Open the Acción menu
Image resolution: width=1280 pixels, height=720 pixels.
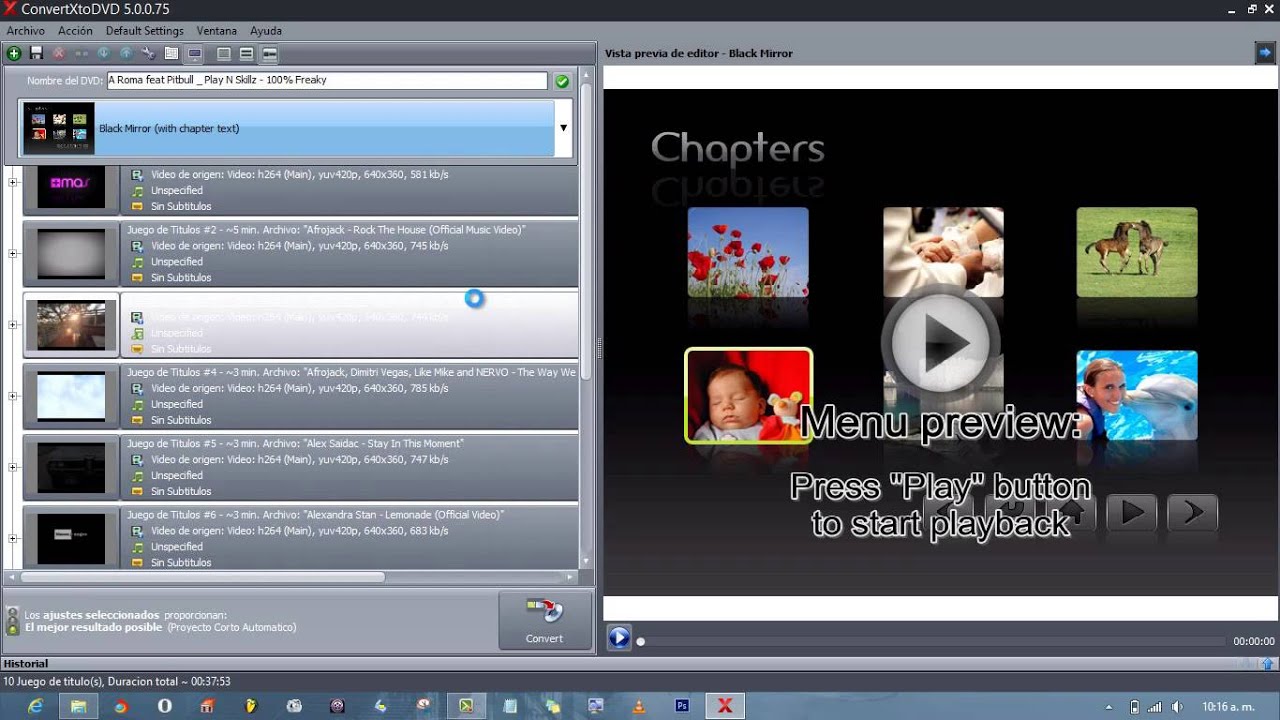coord(75,31)
